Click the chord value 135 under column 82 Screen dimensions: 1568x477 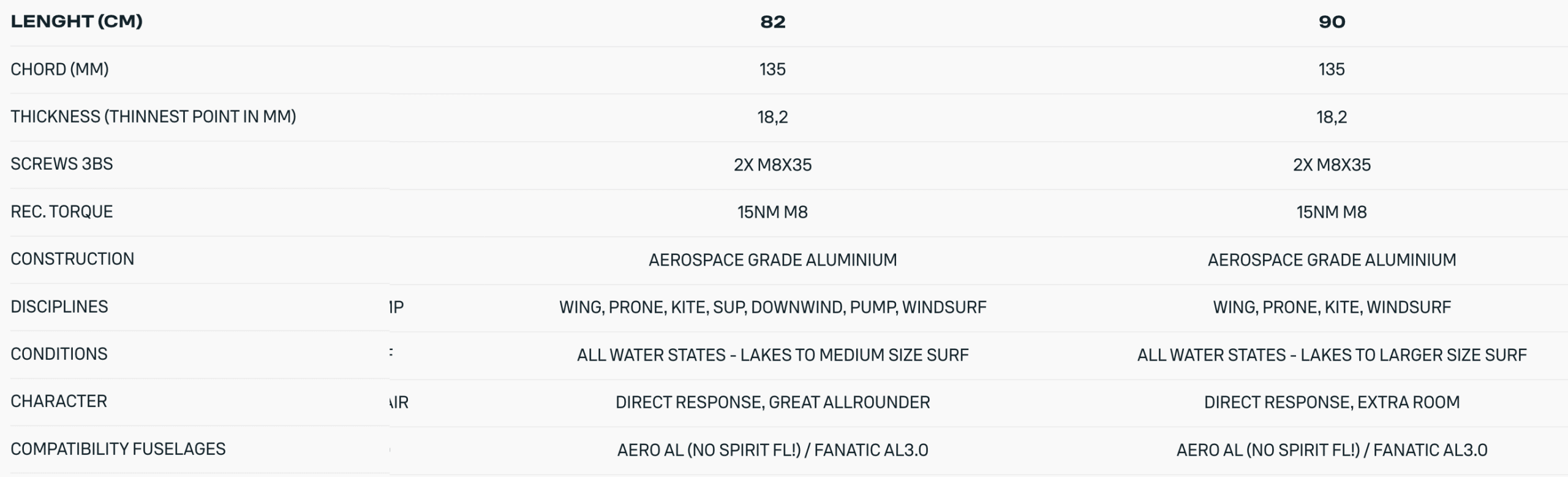772,69
